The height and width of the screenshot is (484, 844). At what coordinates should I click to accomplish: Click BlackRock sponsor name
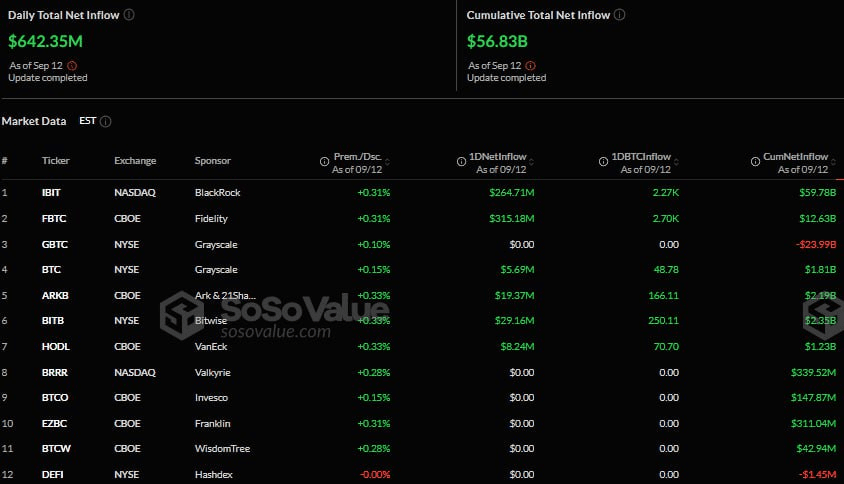tap(217, 193)
